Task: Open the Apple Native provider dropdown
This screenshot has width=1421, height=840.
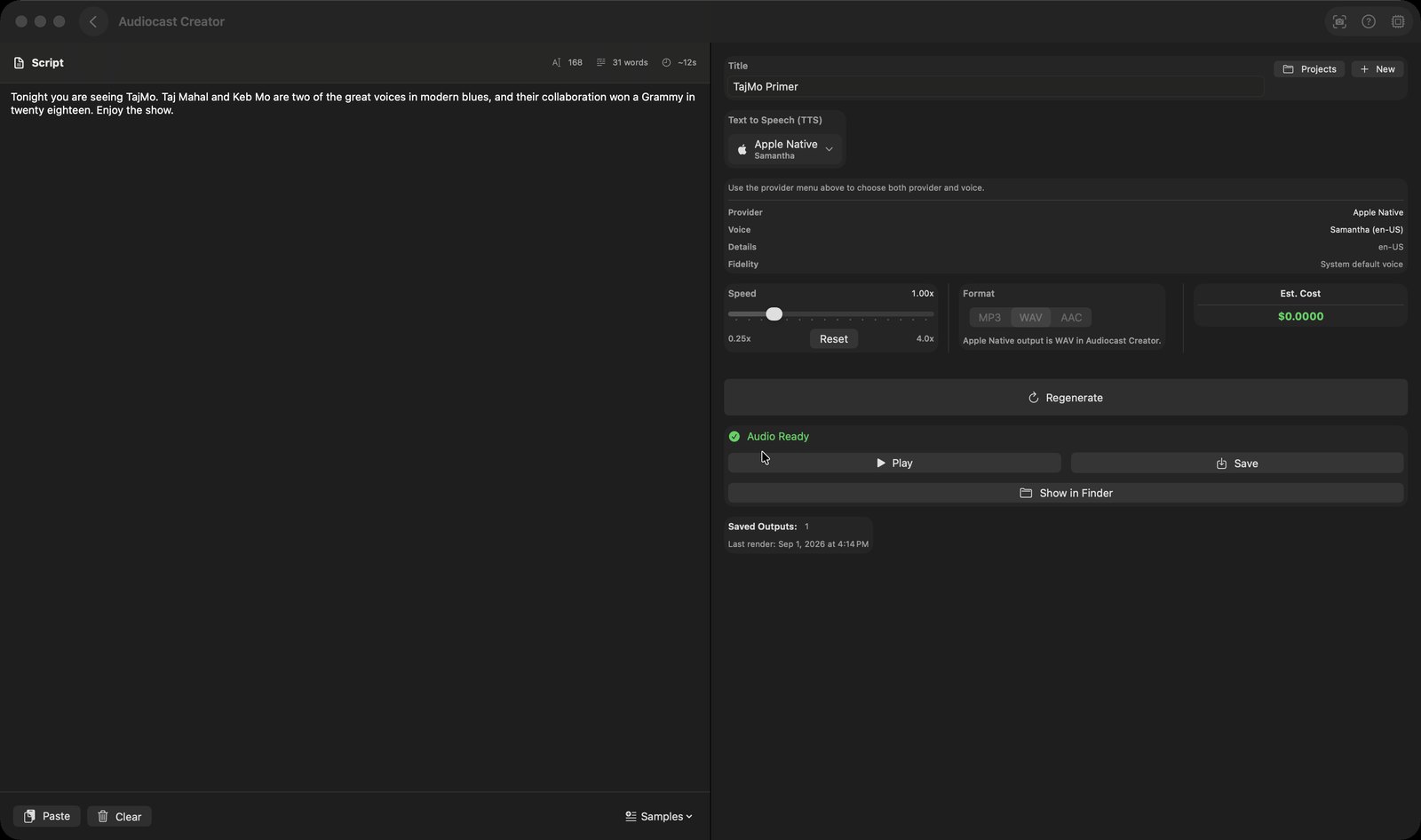Action: coord(785,149)
